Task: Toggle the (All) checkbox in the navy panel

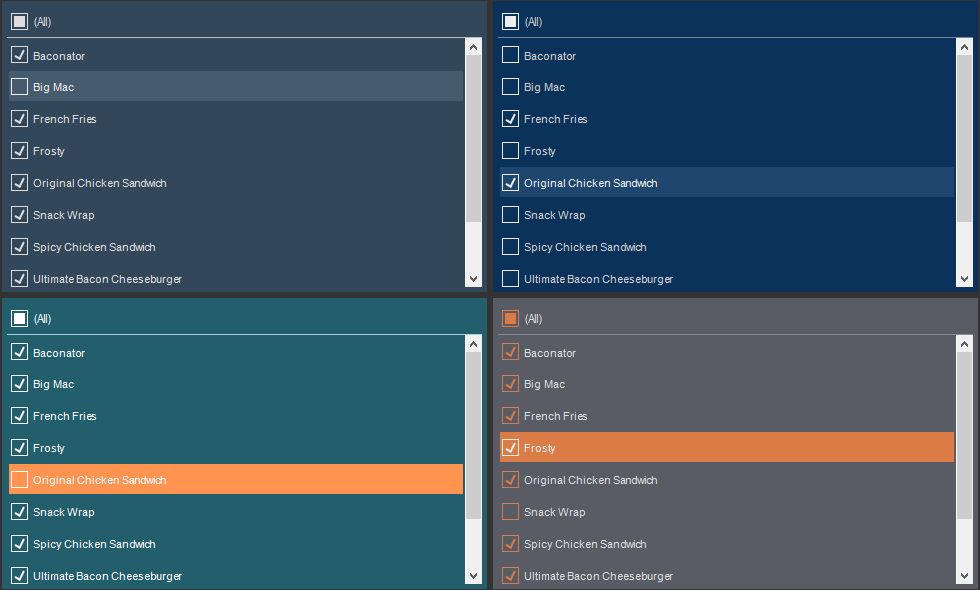Action: [510, 21]
